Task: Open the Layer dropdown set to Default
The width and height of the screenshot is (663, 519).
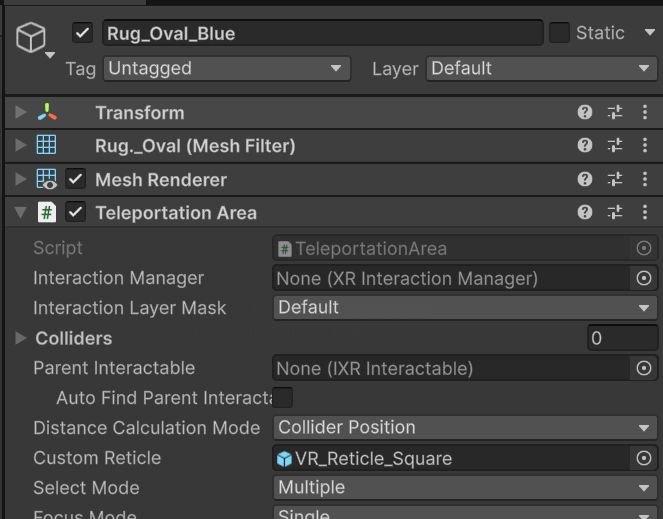Action: 540,69
